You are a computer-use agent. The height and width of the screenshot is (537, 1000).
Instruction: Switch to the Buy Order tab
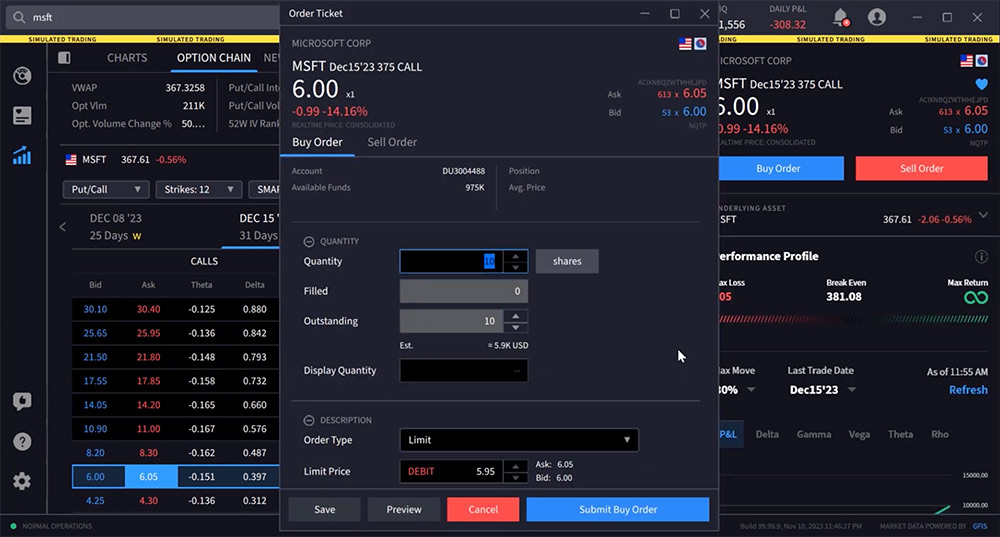pyautogui.click(x=317, y=142)
